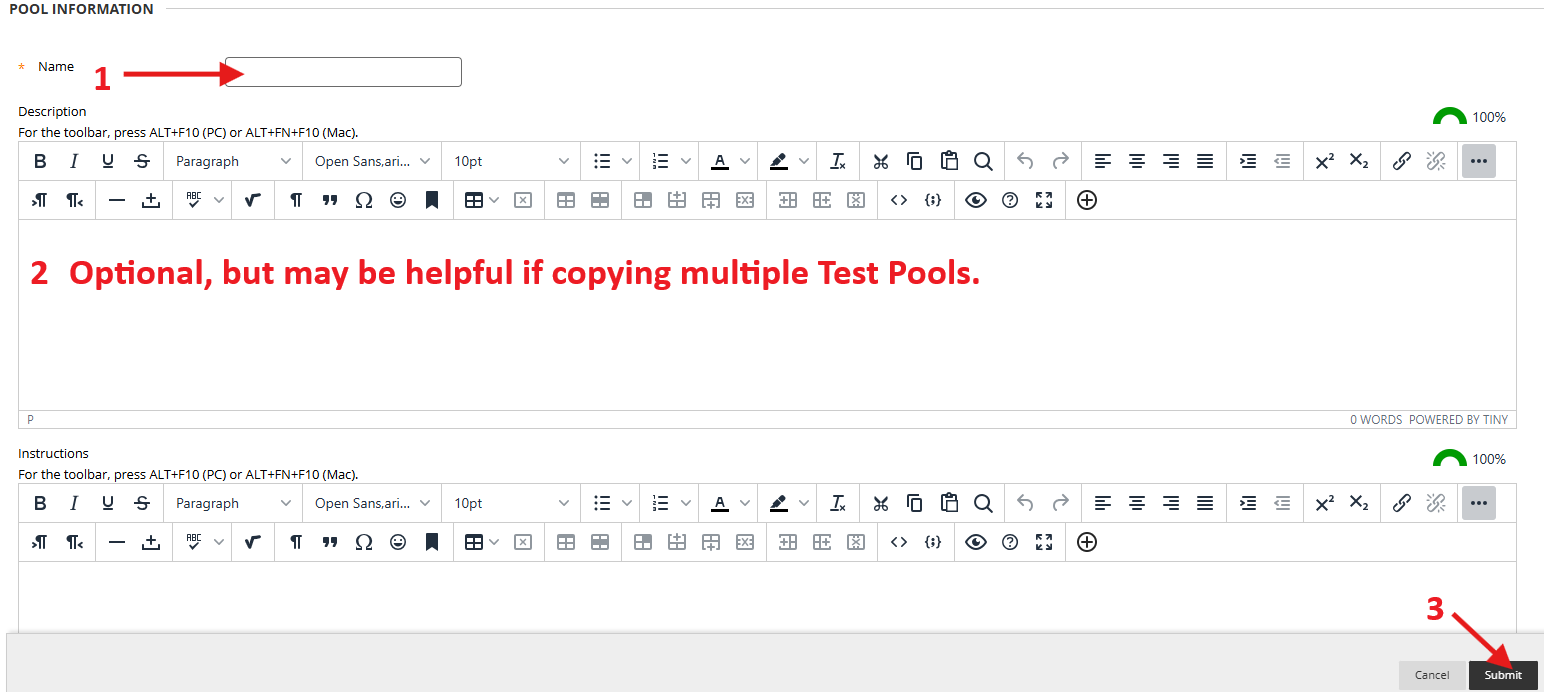The image size is (1544, 692).
Task: Toggle bold in the Description editor
Action: [40, 161]
